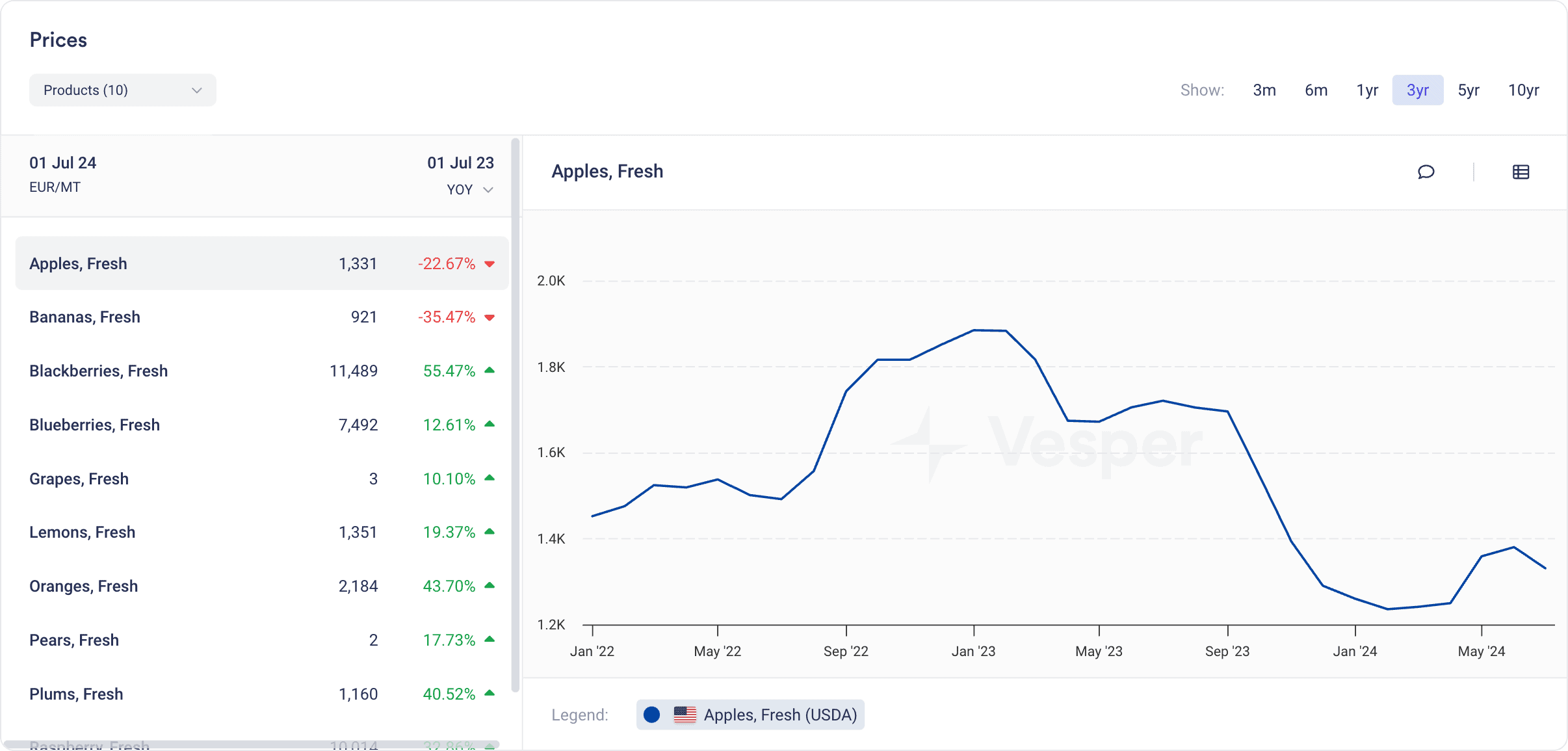Select the Blackberries, Fresh row
The width and height of the screenshot is (1568, 751).
coord(262,371)
